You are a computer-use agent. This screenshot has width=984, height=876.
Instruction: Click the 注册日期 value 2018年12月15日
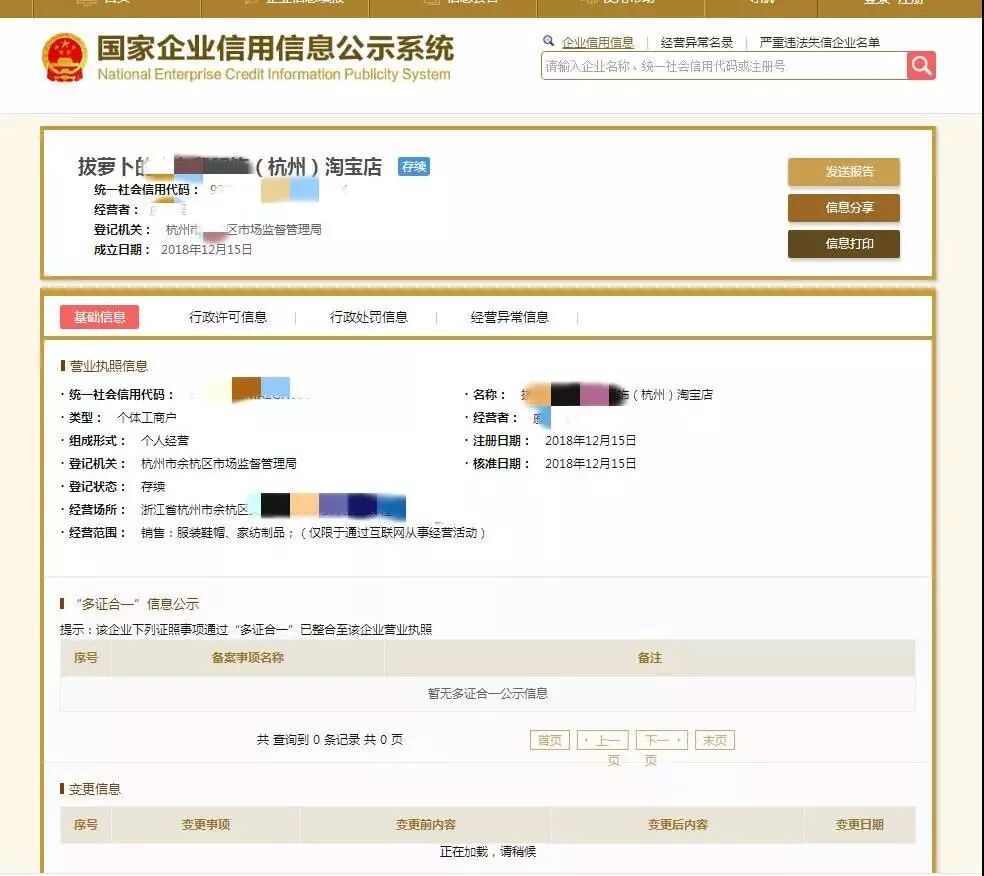coord(591,441)
